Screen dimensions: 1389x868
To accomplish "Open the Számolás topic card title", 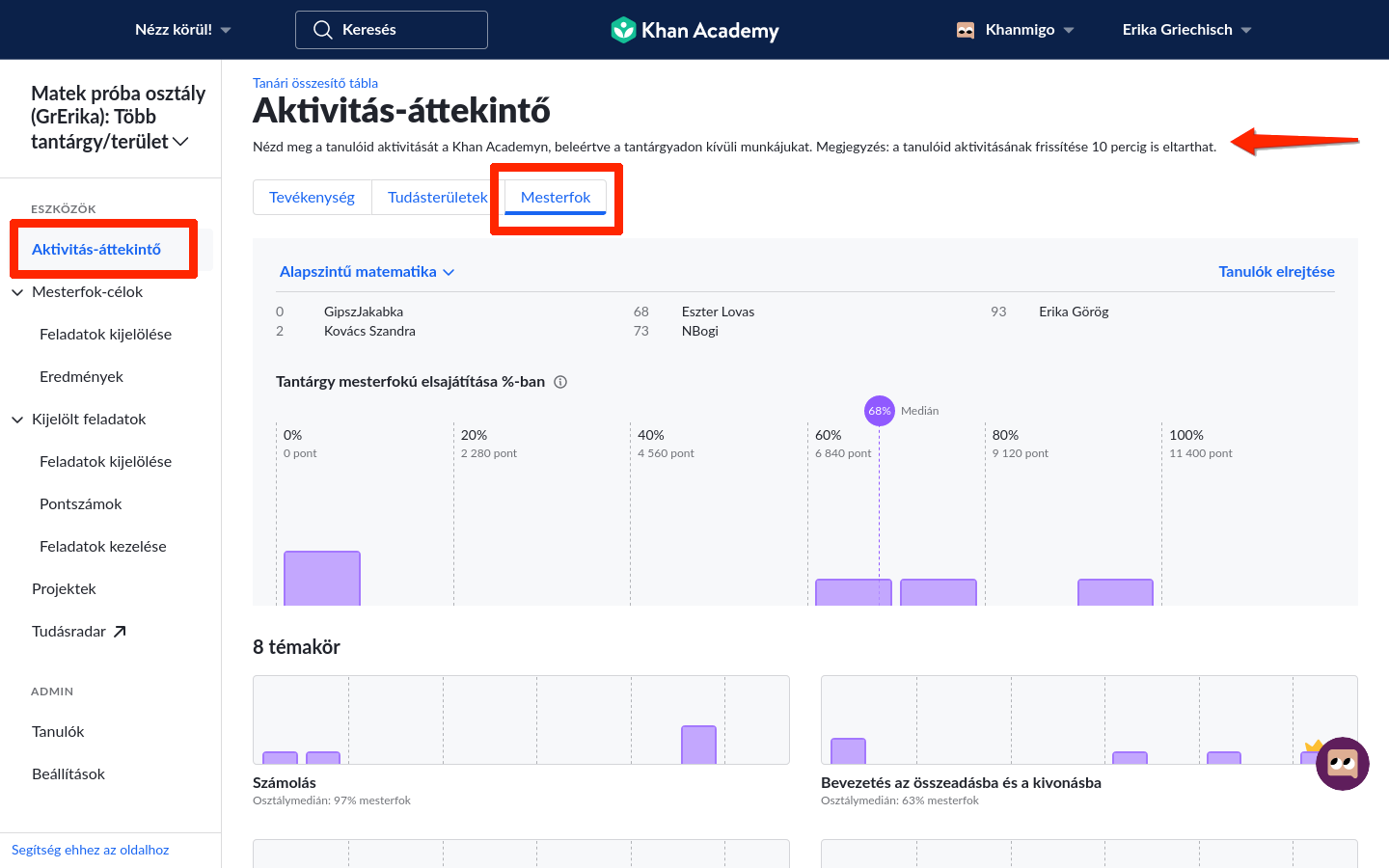I will [x=285, y=783].
